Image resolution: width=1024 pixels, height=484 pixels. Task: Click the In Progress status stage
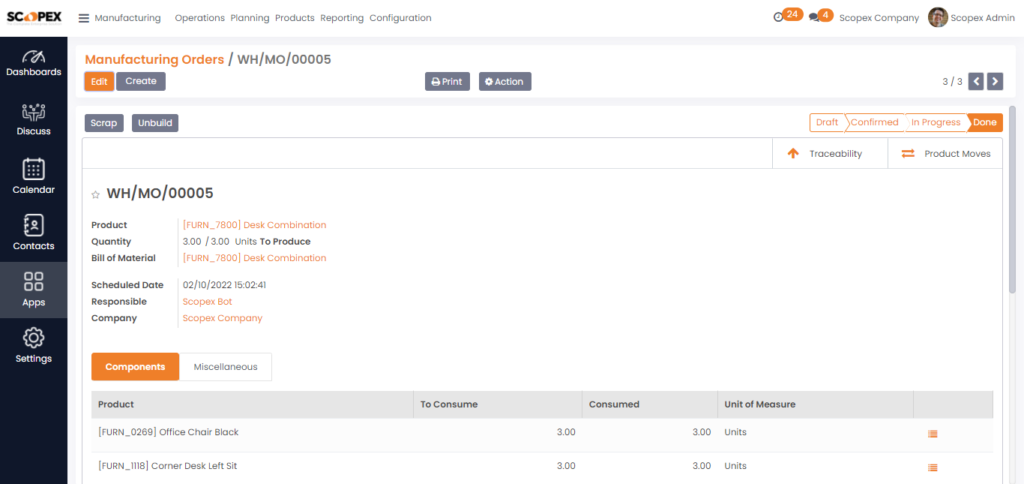[x=936, y=122]
